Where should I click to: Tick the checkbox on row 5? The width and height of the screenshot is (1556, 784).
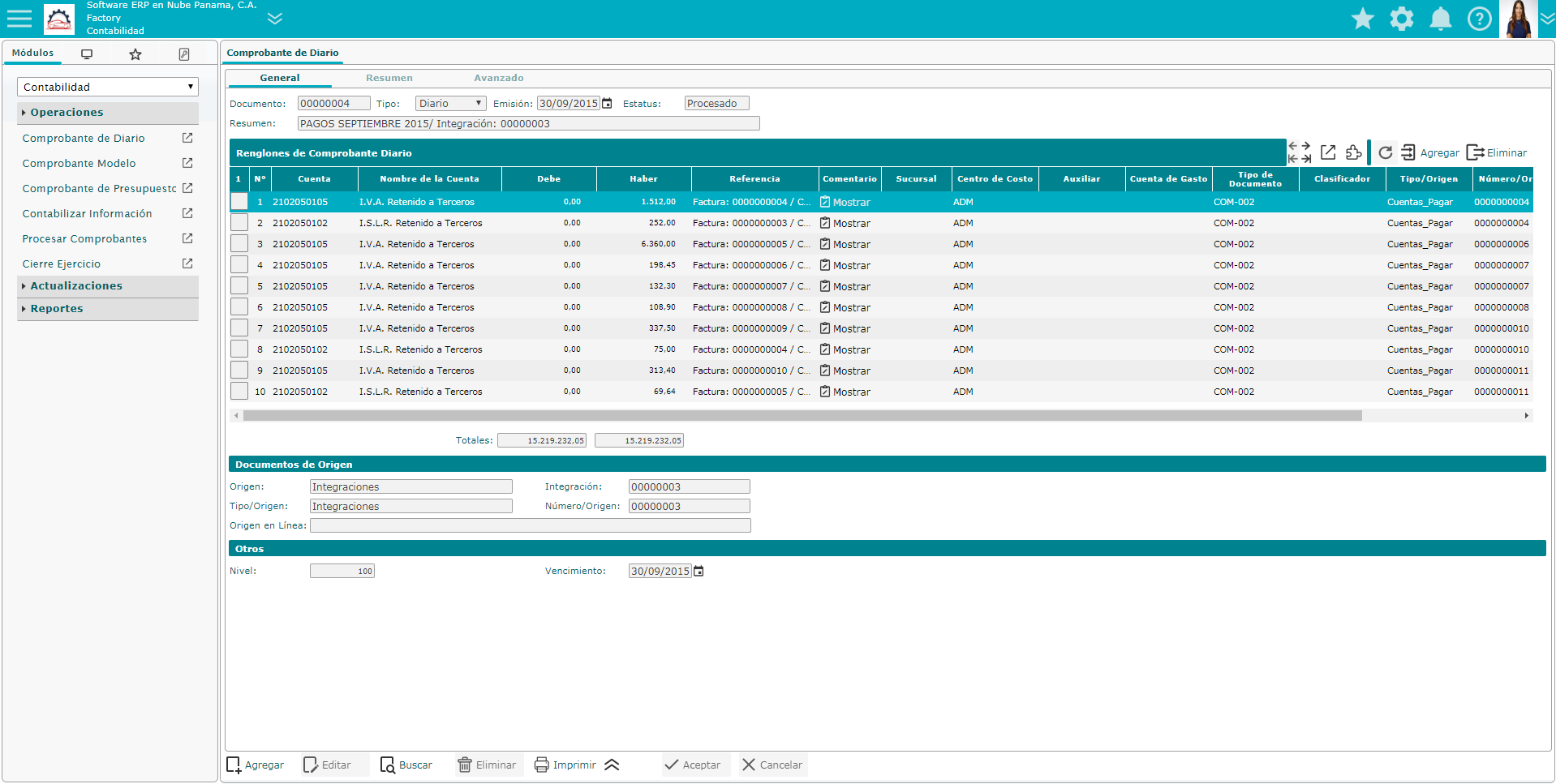point(239,286)
